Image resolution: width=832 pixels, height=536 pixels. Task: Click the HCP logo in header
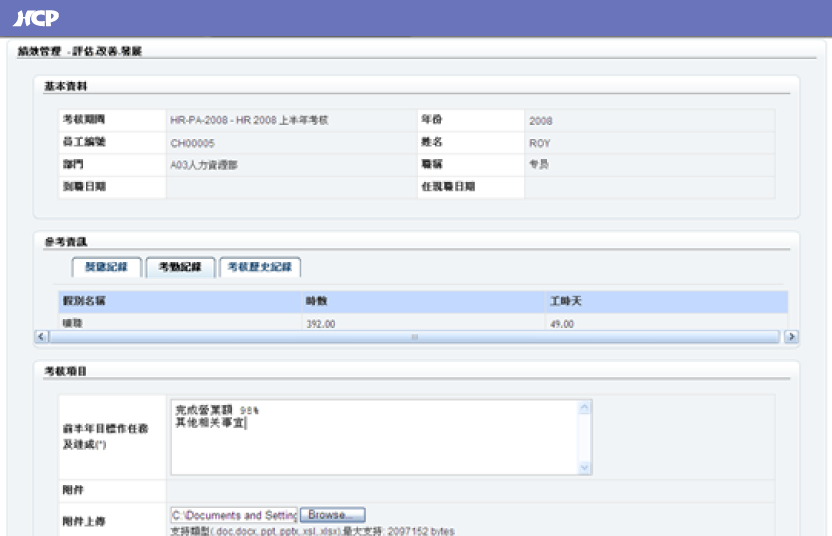(35, 17)
